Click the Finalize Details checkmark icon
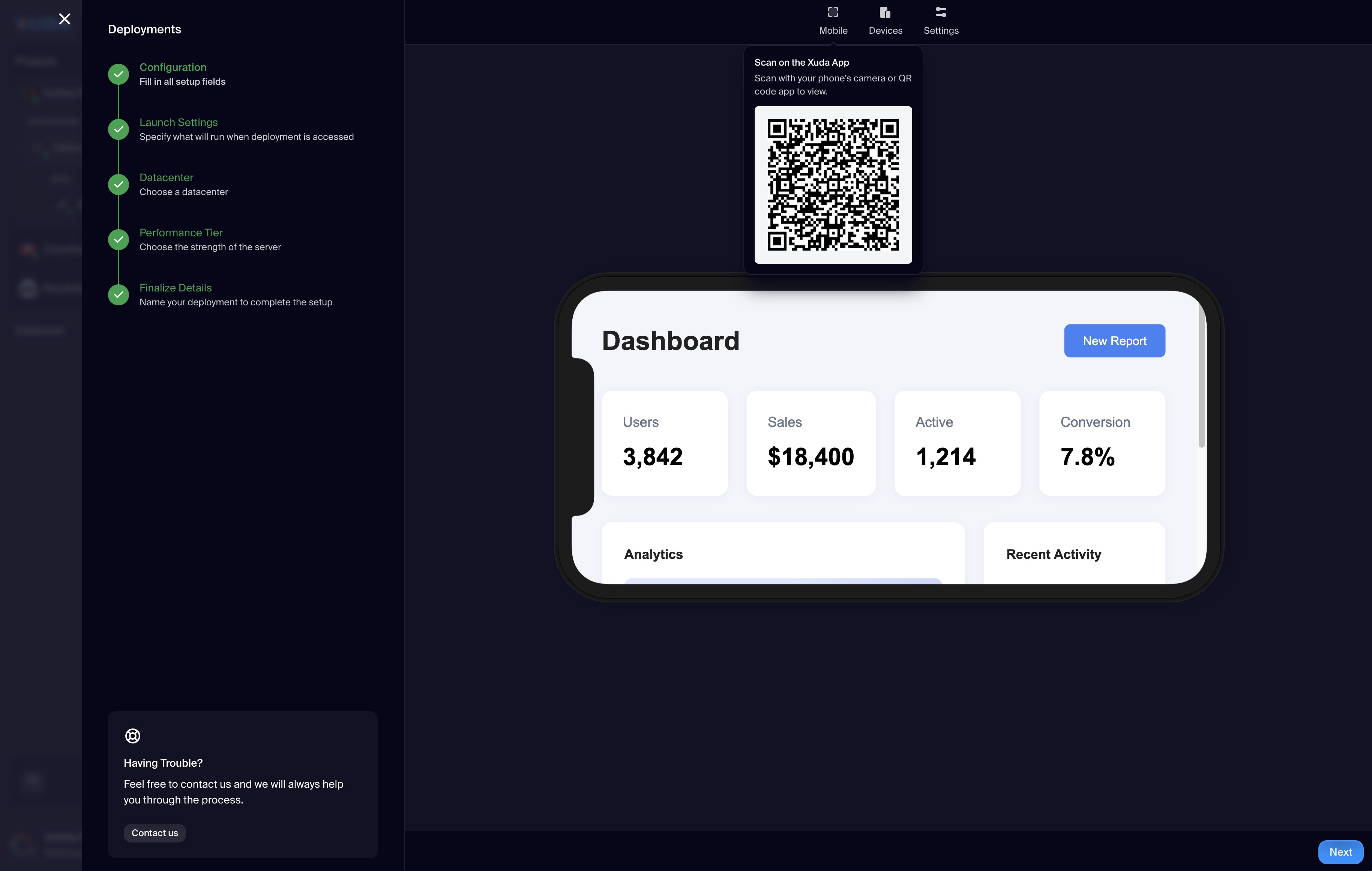Viewport: 1372px width, 871px height. point(119,294)
